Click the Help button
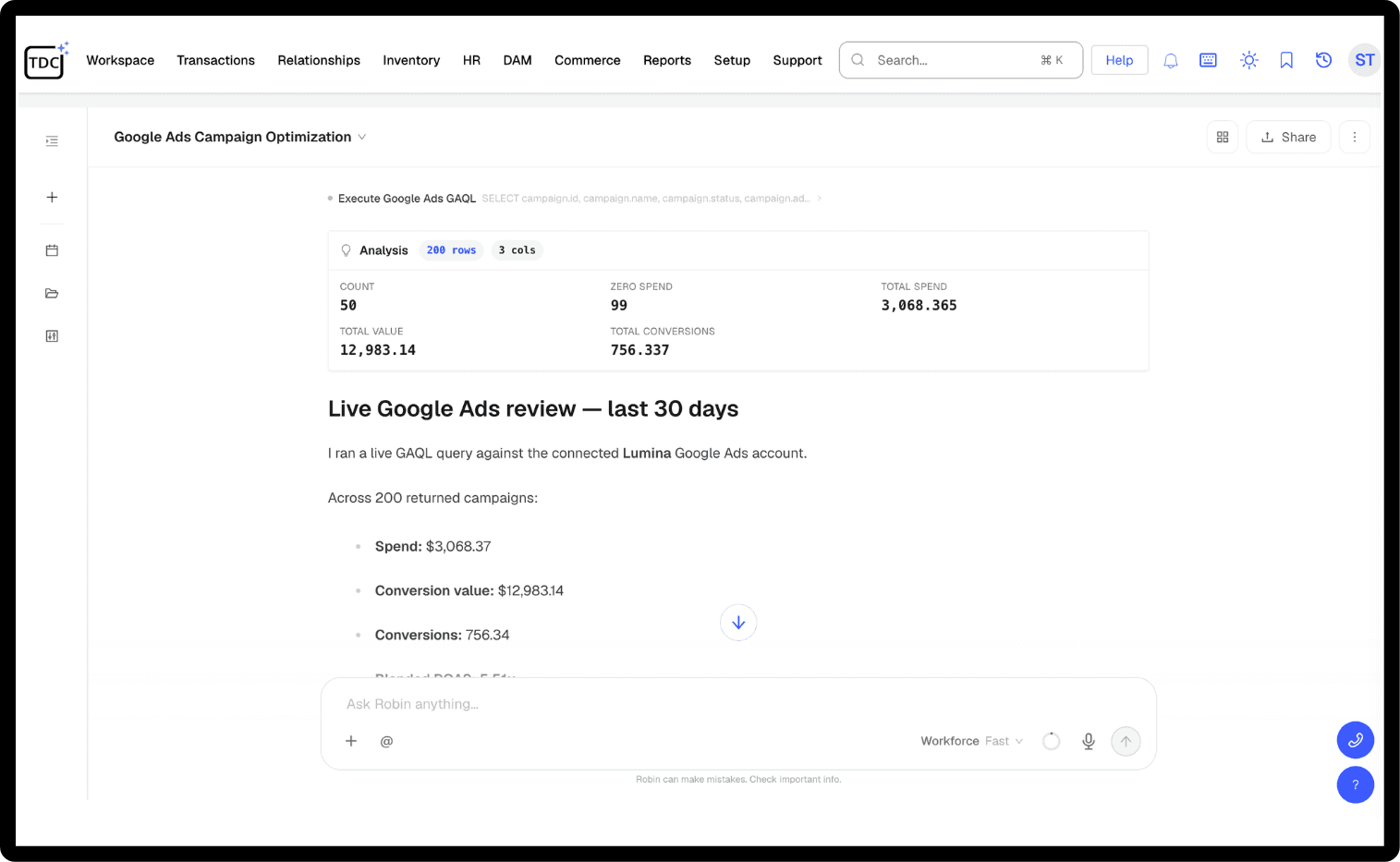This screenshot has height=862, width=1400. coord(1119,60)
